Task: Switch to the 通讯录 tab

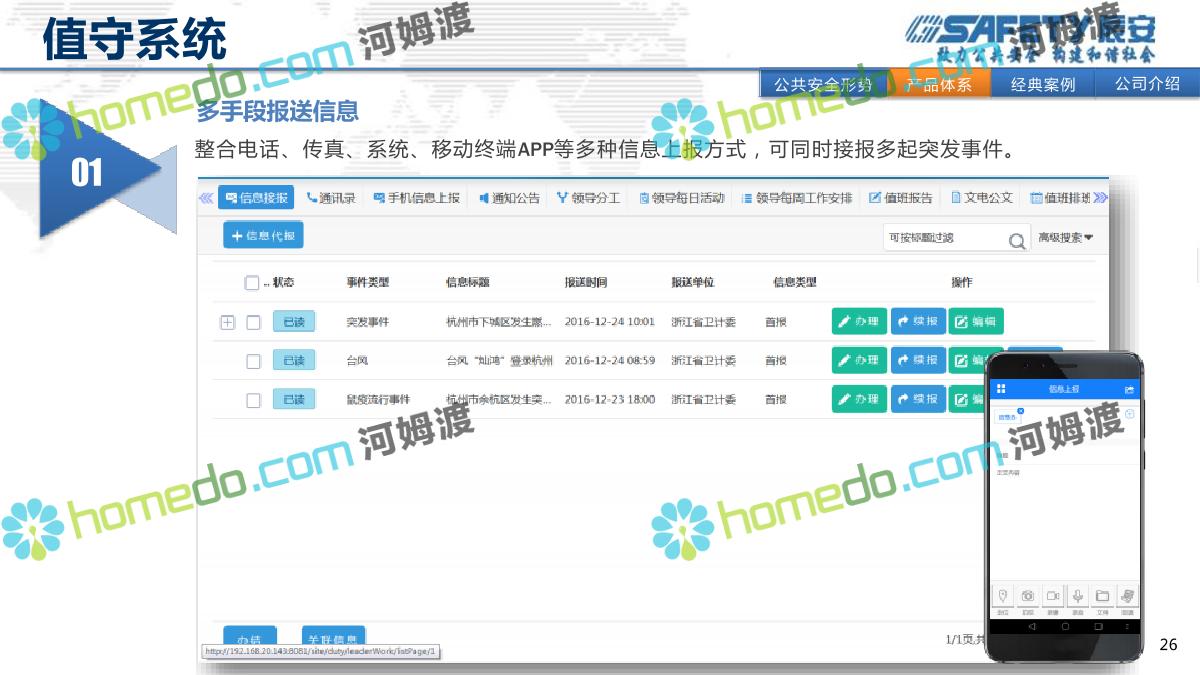Action: click(331, 198)
